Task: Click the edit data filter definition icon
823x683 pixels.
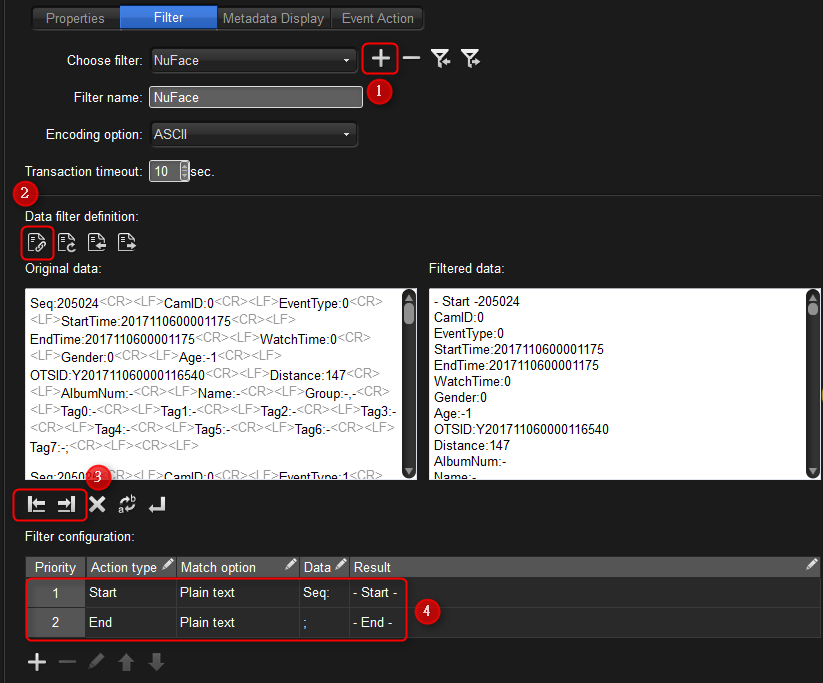Action: tap(36, 241)
